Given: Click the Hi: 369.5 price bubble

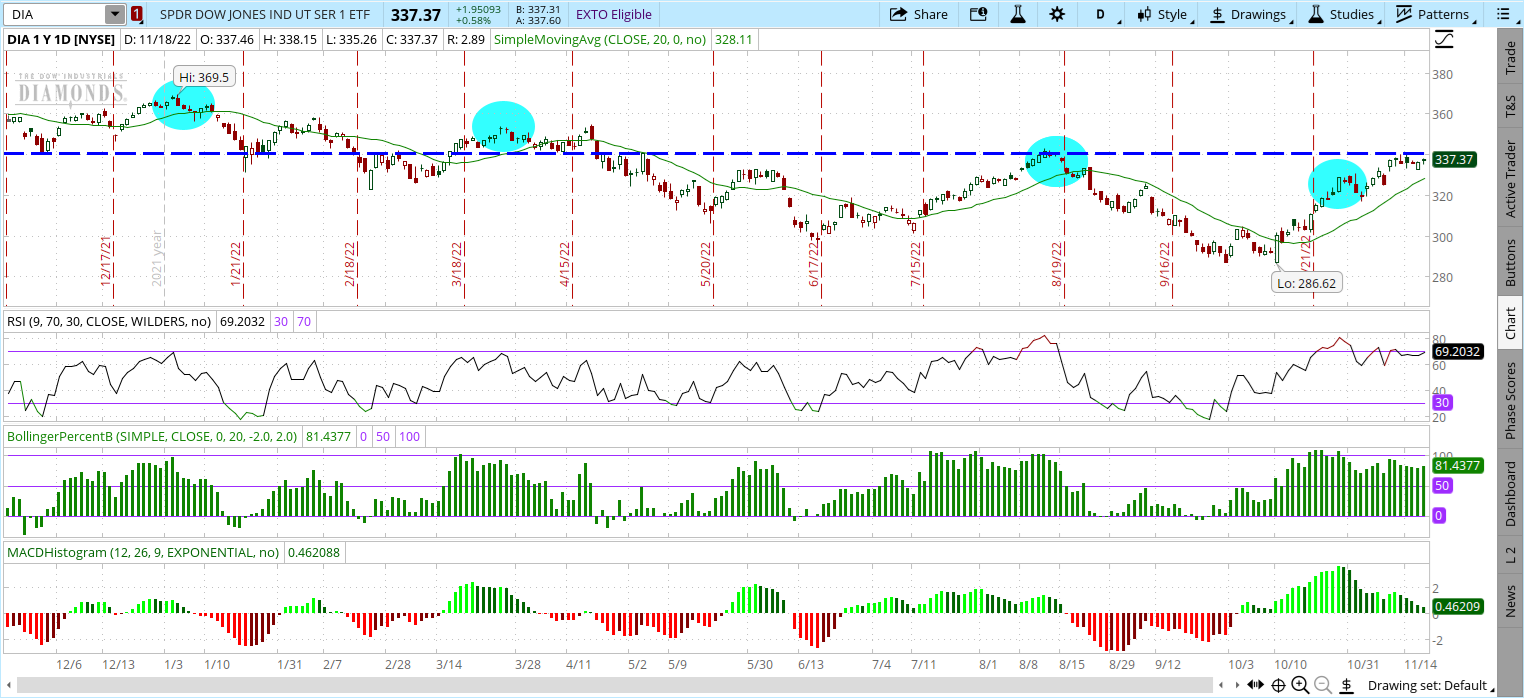Looking at the screenshot, I should (204, 77).
